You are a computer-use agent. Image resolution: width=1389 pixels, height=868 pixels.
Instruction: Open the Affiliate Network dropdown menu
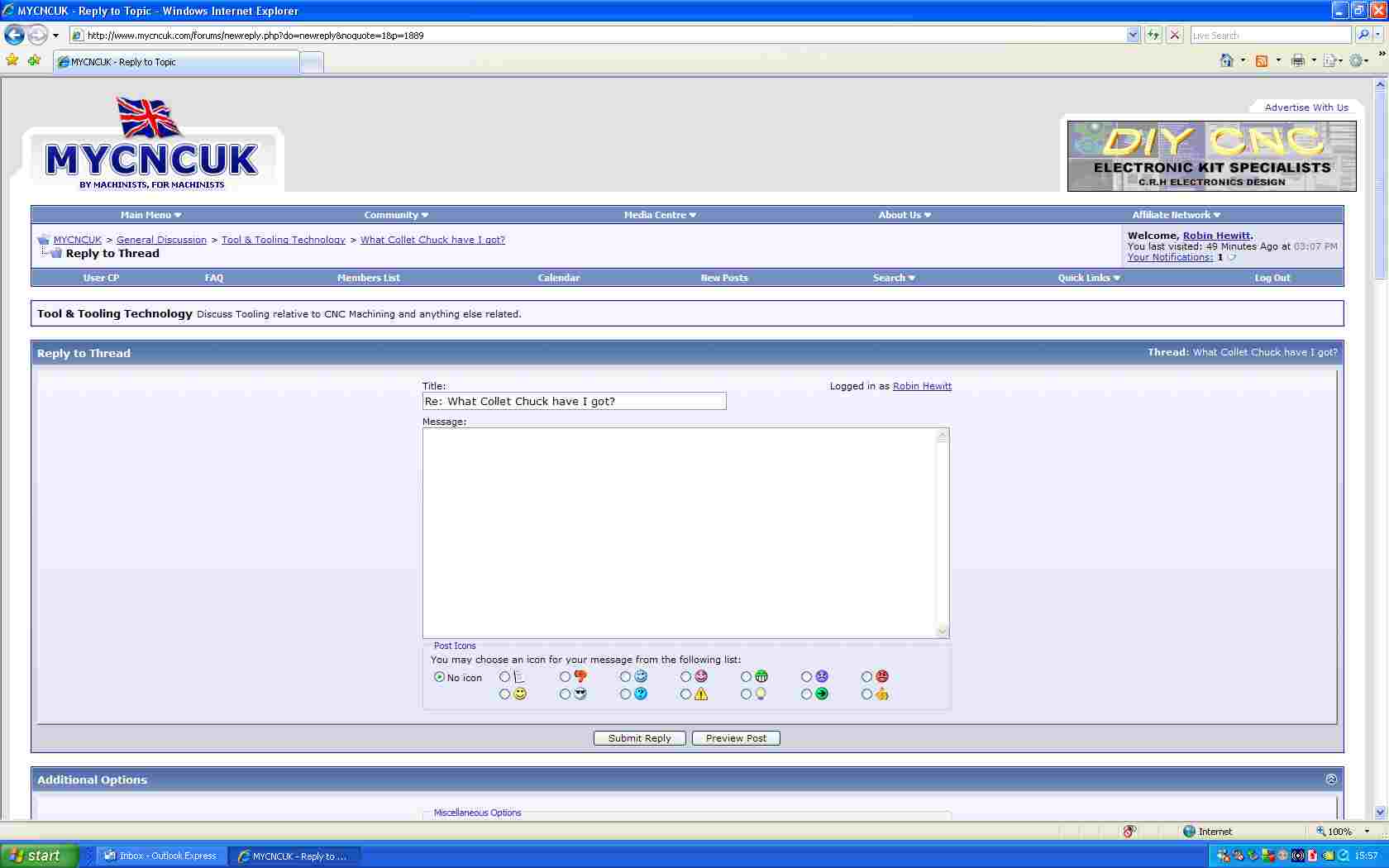point(1176,215)
